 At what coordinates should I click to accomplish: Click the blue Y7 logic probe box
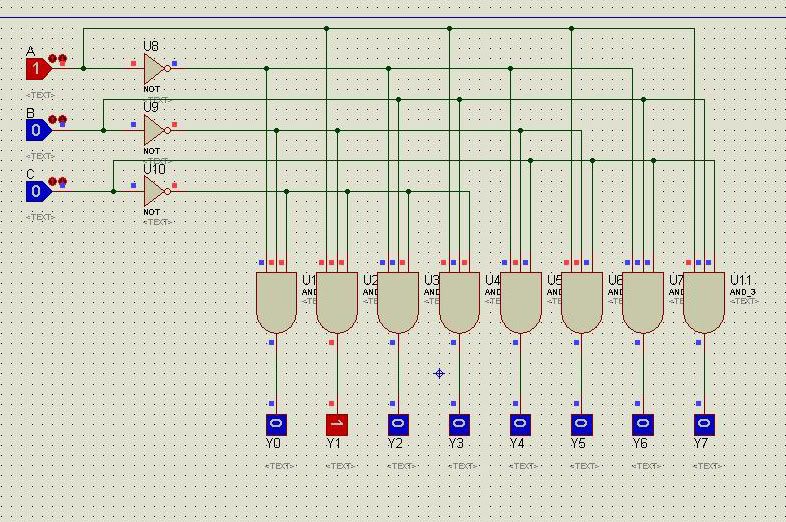(704, 425)
